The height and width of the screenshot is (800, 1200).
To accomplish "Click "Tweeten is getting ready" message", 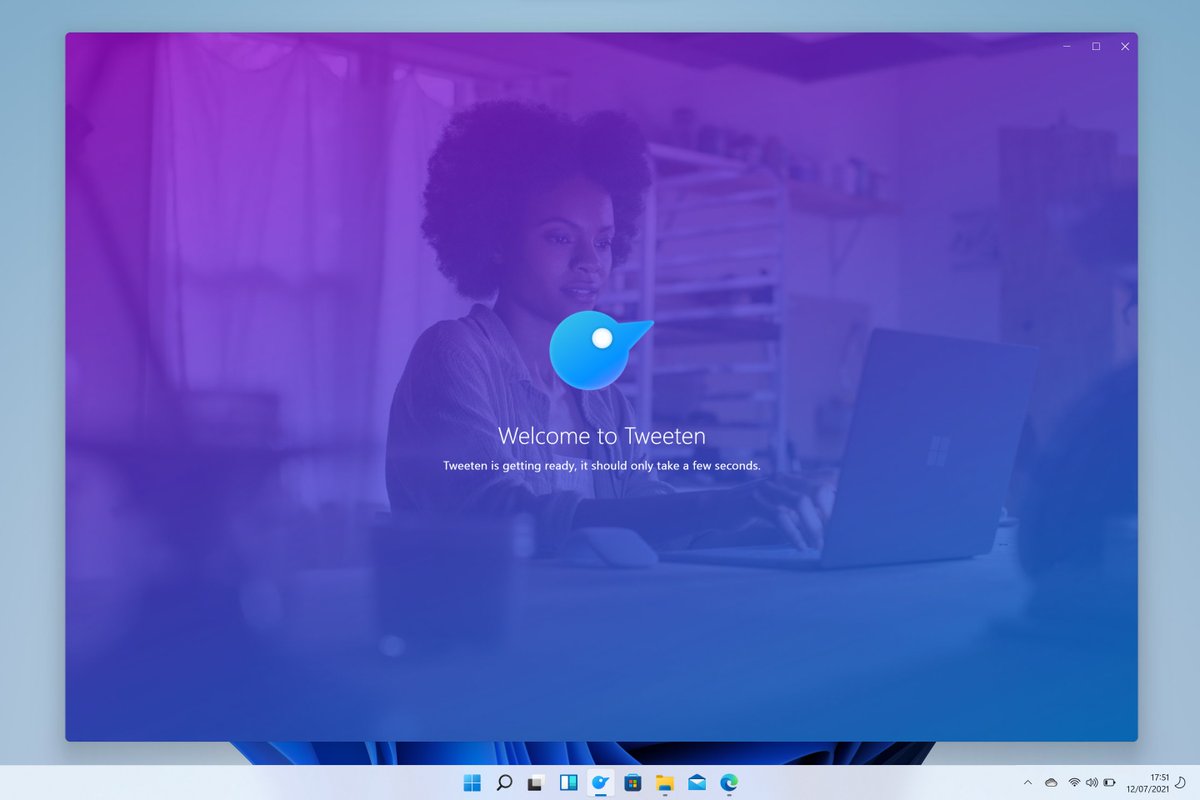I will point(602,466).
